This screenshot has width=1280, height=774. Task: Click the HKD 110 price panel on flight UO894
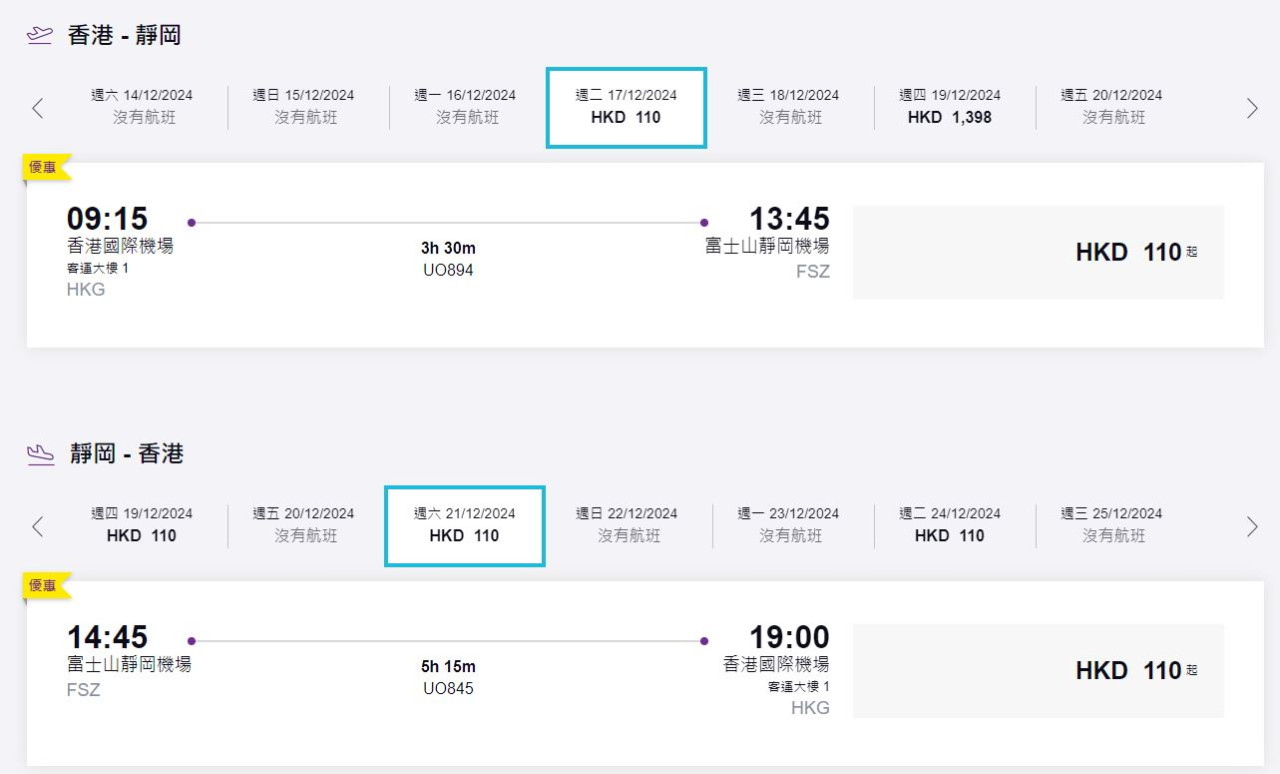tap(1038, 252)
